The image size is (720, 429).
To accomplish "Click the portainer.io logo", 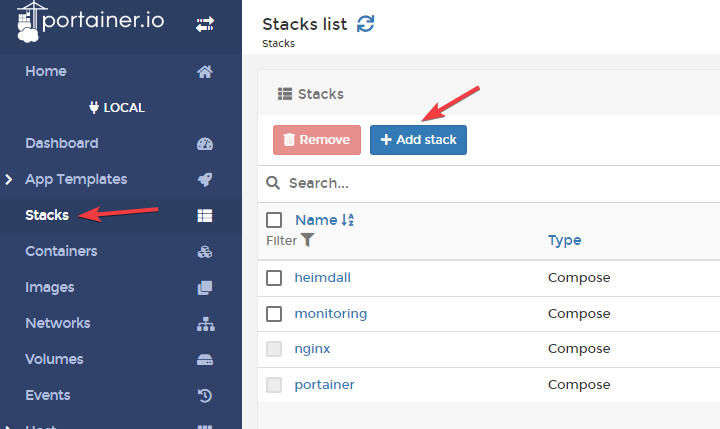I will click(x=90, y=22).
